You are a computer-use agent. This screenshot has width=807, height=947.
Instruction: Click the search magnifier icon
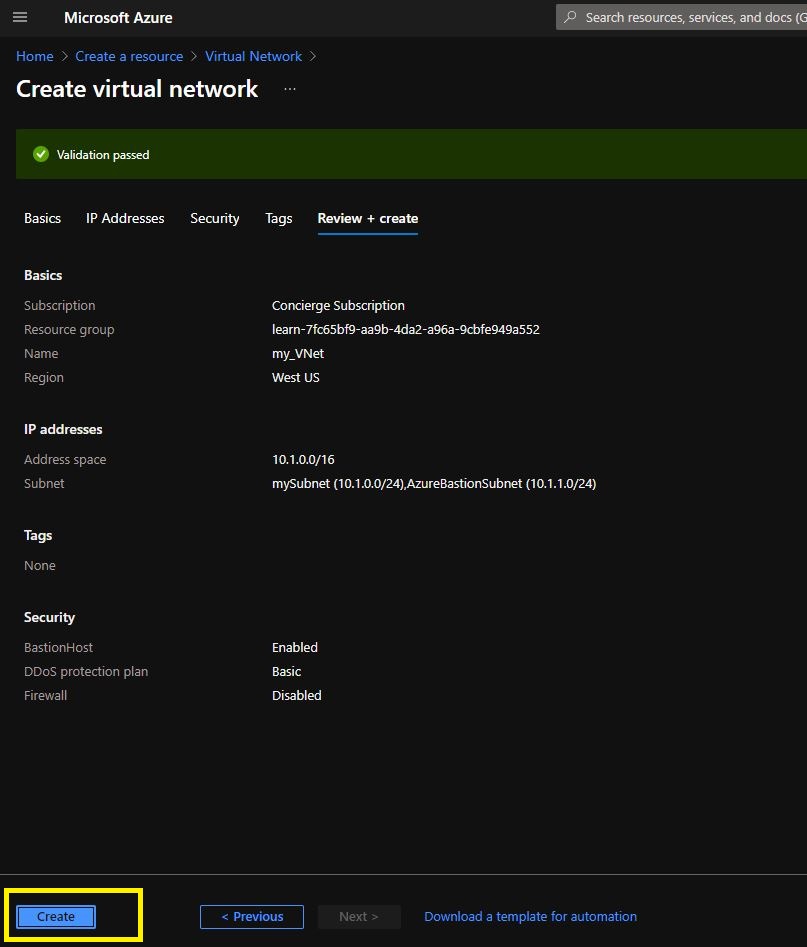(x=570, y=17)
